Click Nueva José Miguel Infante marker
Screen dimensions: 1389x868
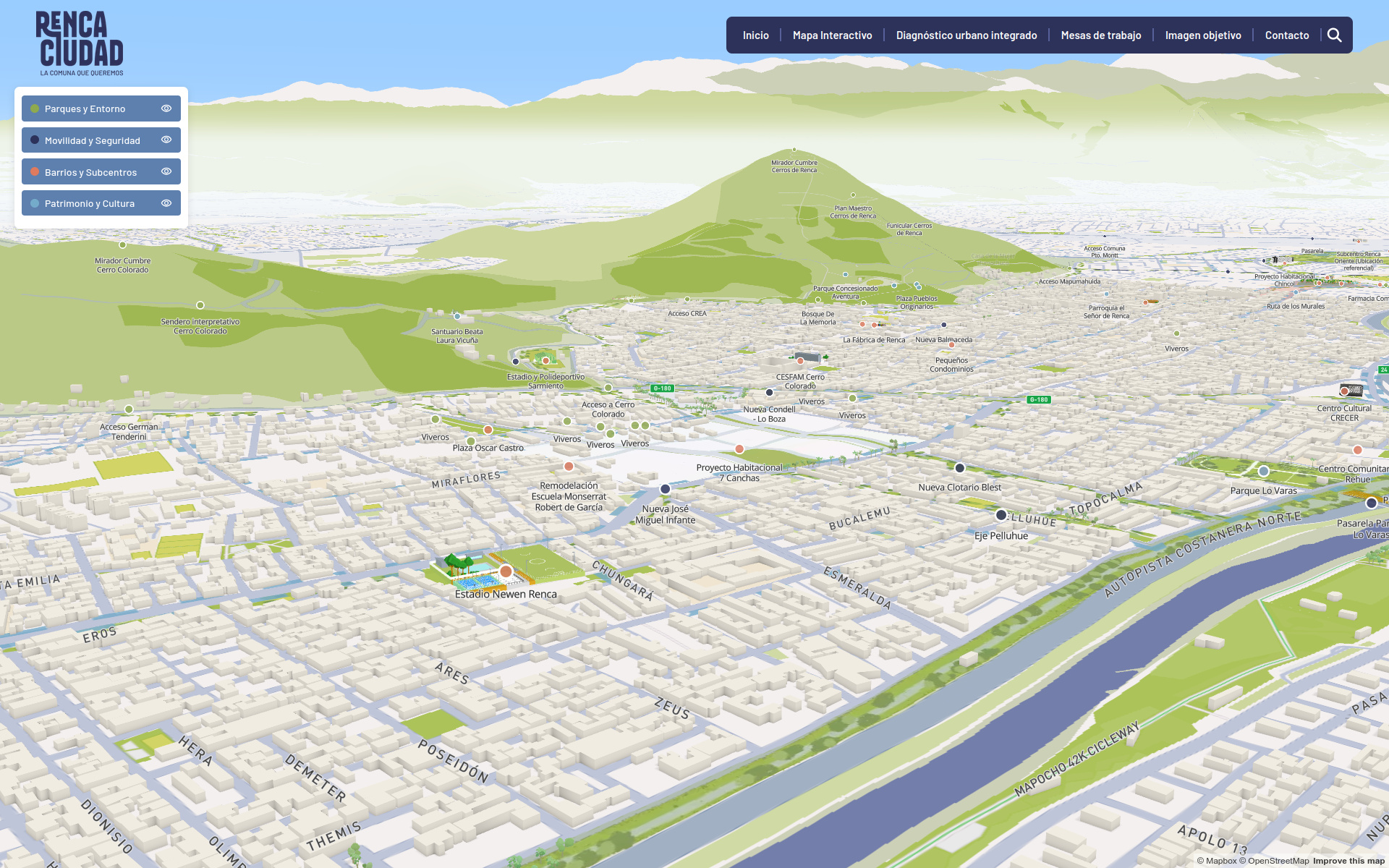[666, 489]
